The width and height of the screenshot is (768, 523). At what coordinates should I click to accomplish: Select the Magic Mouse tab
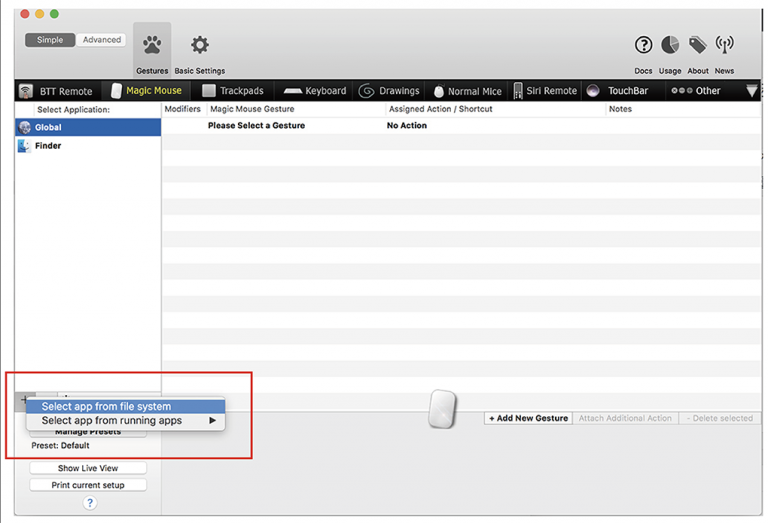146,91
